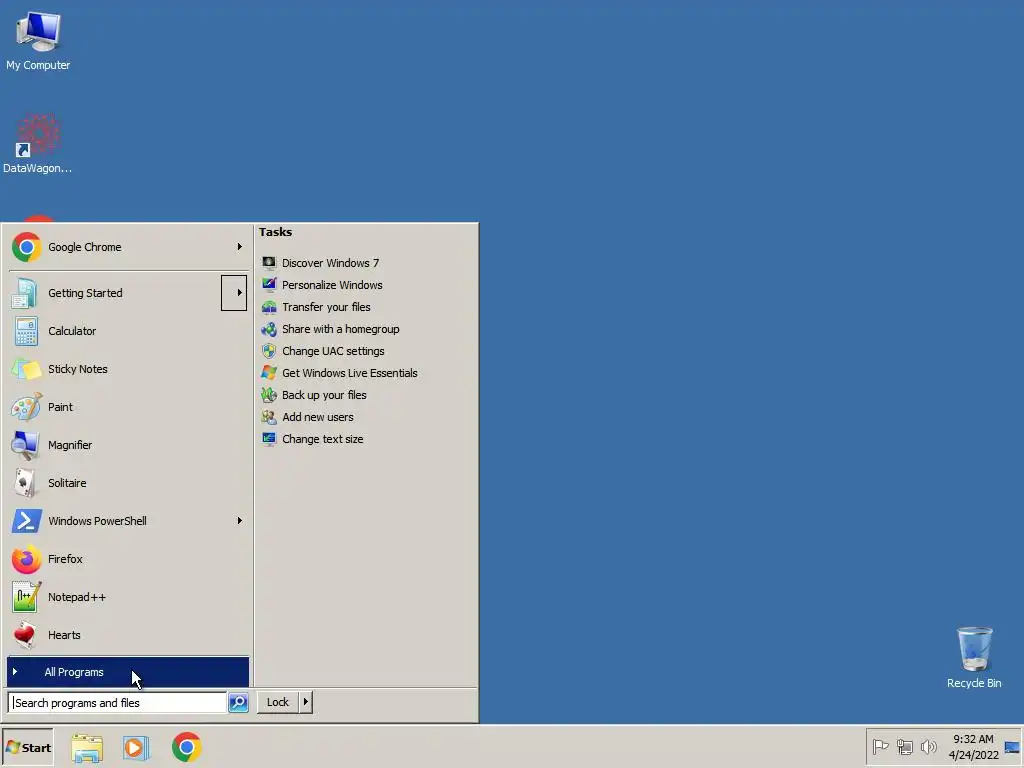Choose Personalize Windows task
Image resolution: width=1024 pixels, height=768 pixels.
322,285
